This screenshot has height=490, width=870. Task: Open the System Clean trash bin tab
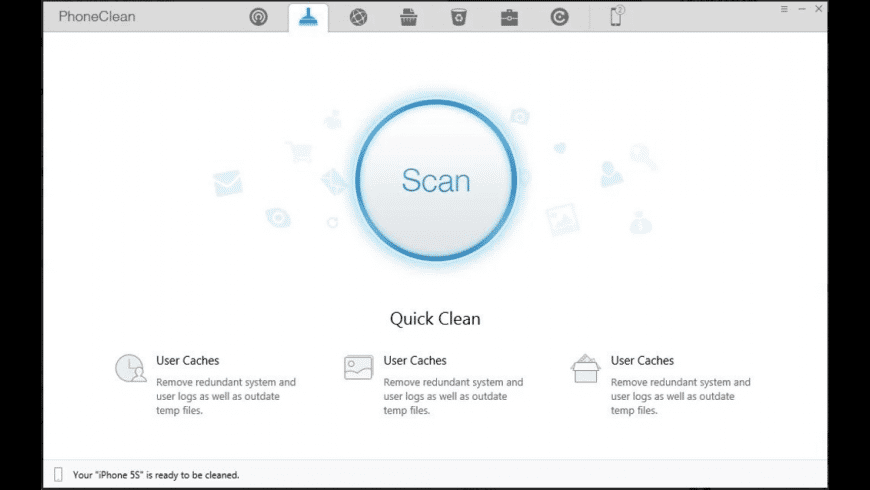[x=459, y=17]
